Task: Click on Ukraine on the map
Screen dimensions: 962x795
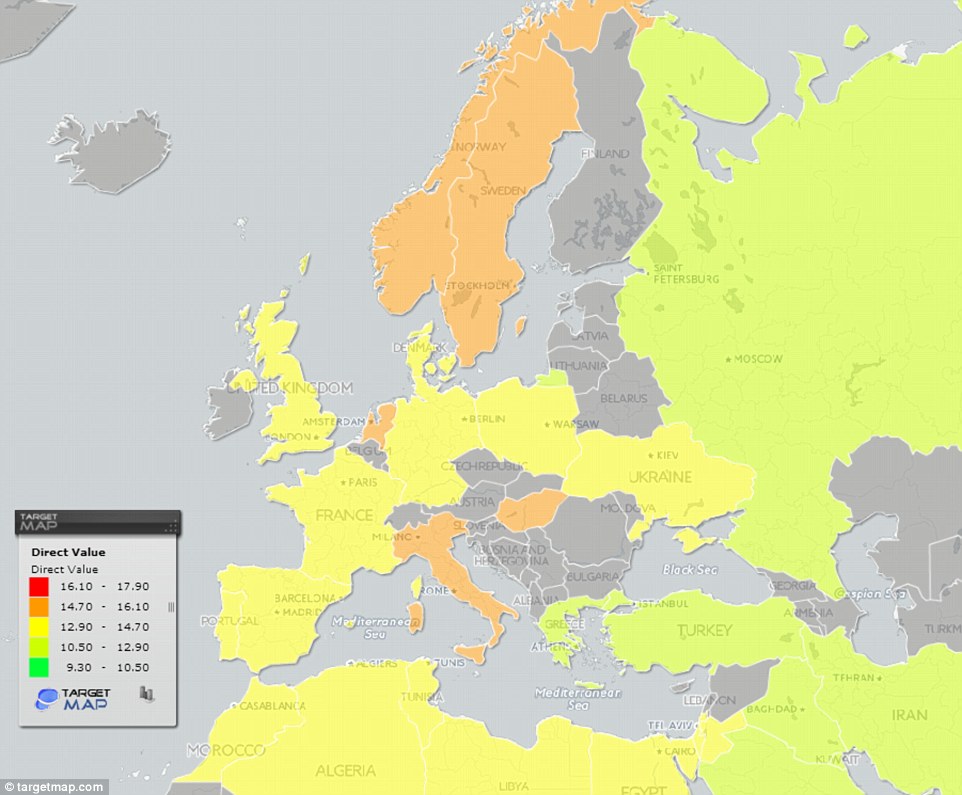Action: tap(660, 480)
